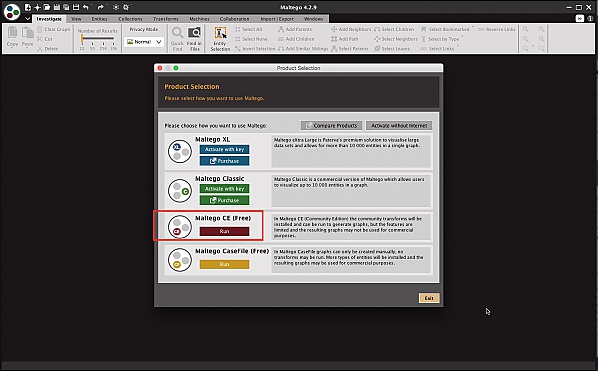Click the gear settings icon in title toolbar
This screenshot has width=598, height=371.
coord(126,7)
